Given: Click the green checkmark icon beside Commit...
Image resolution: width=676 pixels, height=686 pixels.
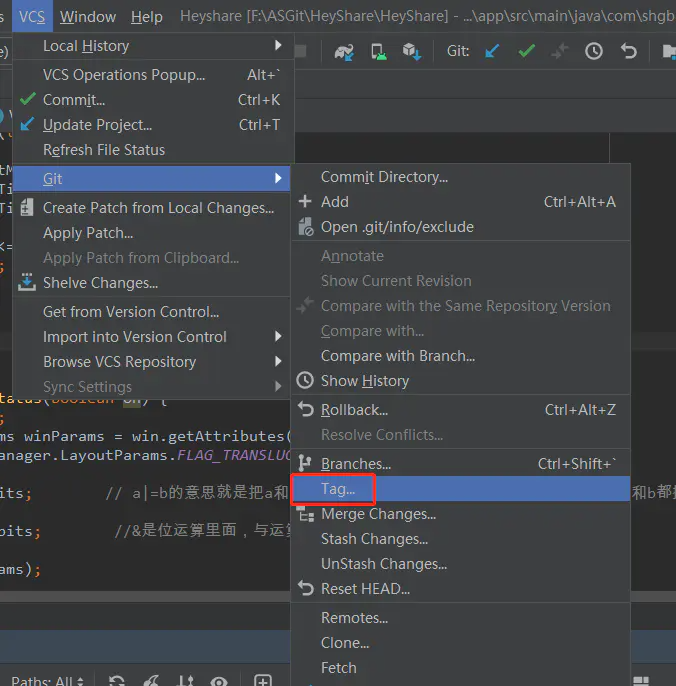Looking at the screenshot, I should (x=28, y=99).
